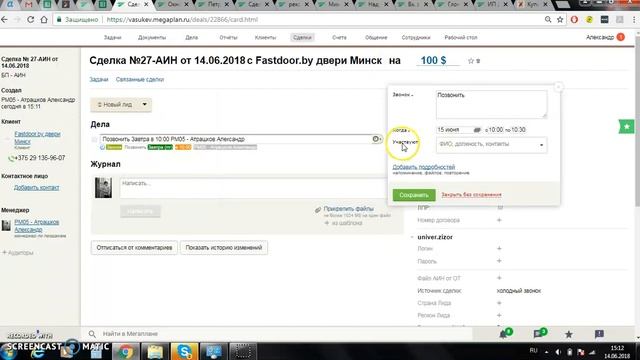
Task: Open Skype from the Windows taskbar
Action: click(x=184, y=351)
